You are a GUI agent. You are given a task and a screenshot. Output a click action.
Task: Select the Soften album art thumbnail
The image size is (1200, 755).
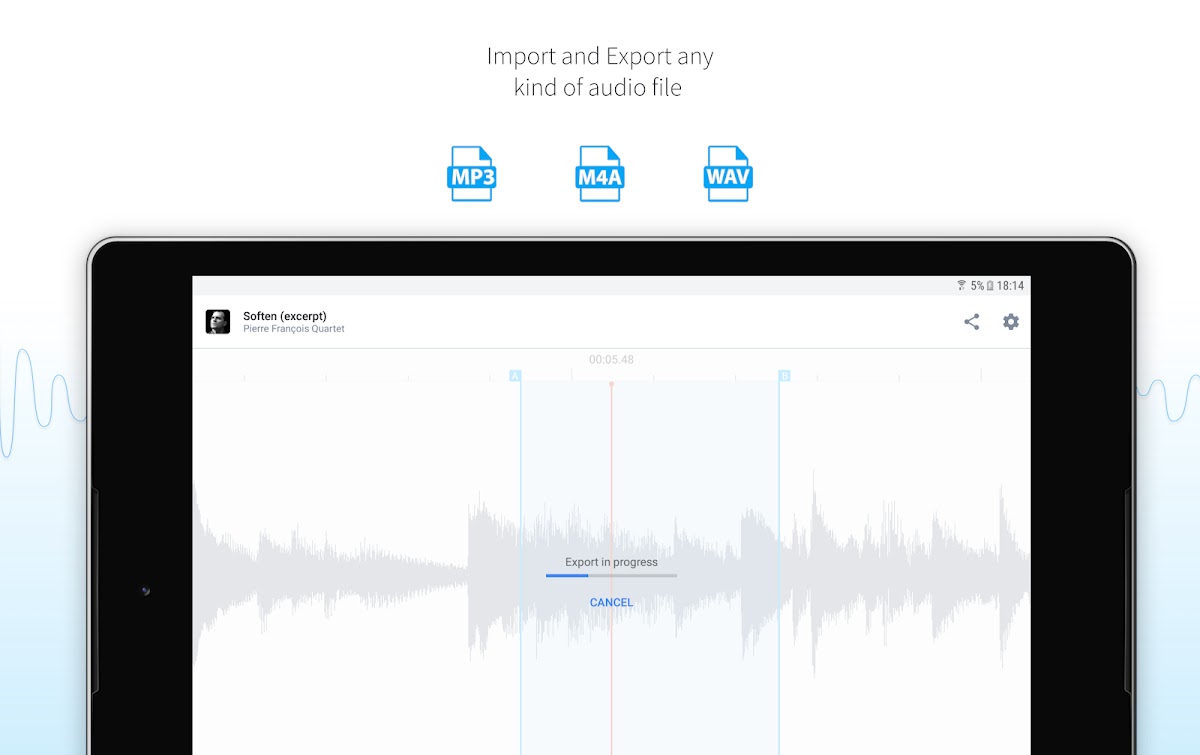point(218,322)
